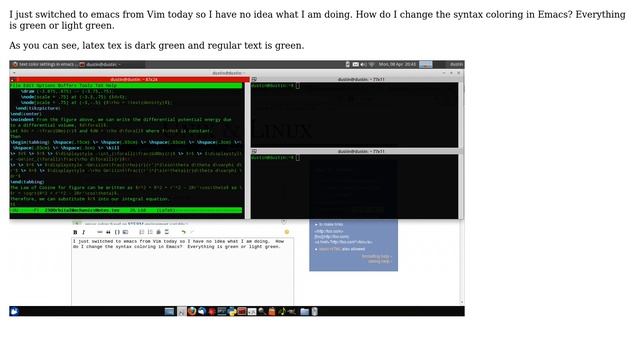This screenshot has width=640, height=360.
Task: Switch to the dustin@dustin taskbar entry
Action: 100,64
